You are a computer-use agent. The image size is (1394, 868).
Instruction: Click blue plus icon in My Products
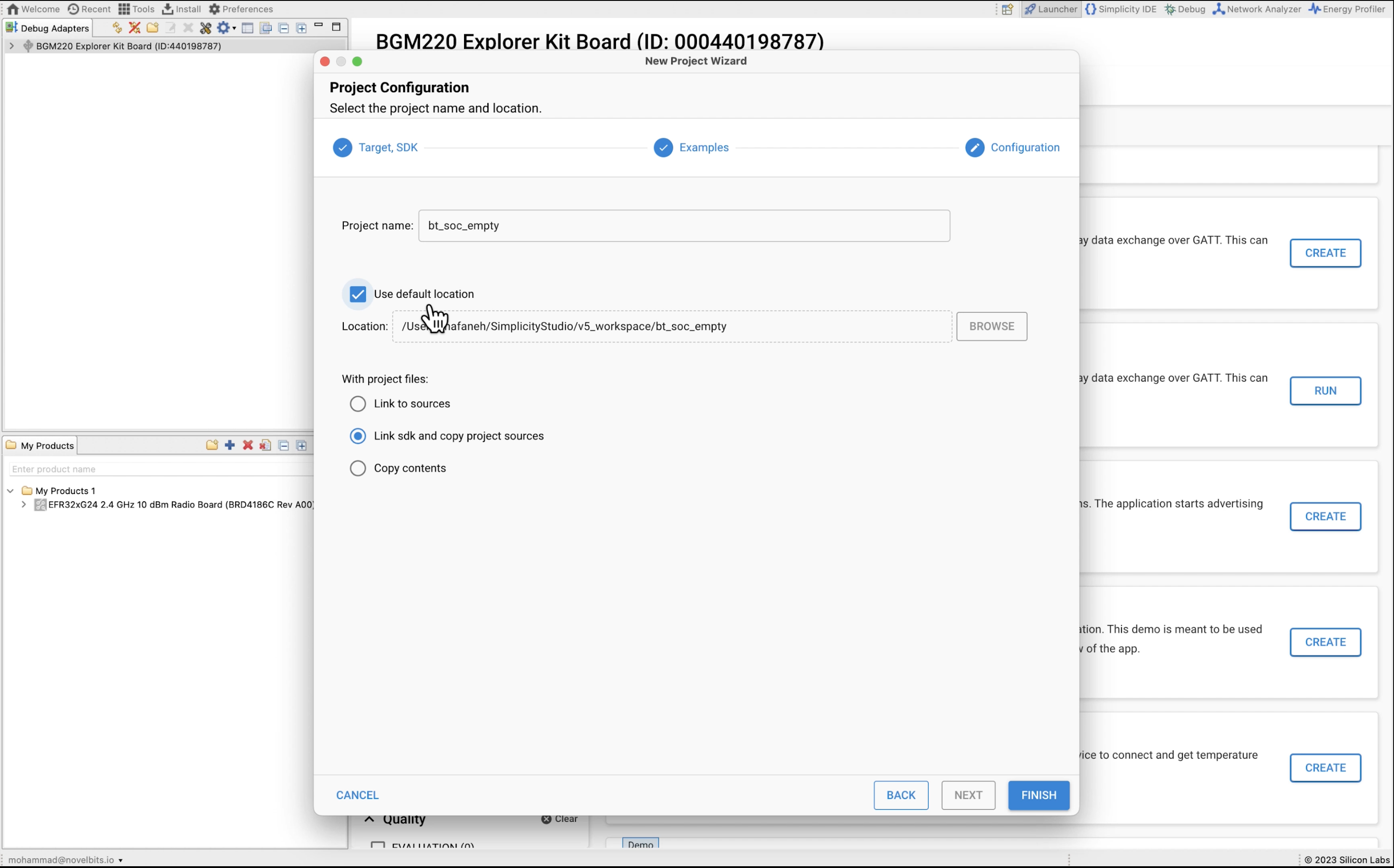pos(230,446)
